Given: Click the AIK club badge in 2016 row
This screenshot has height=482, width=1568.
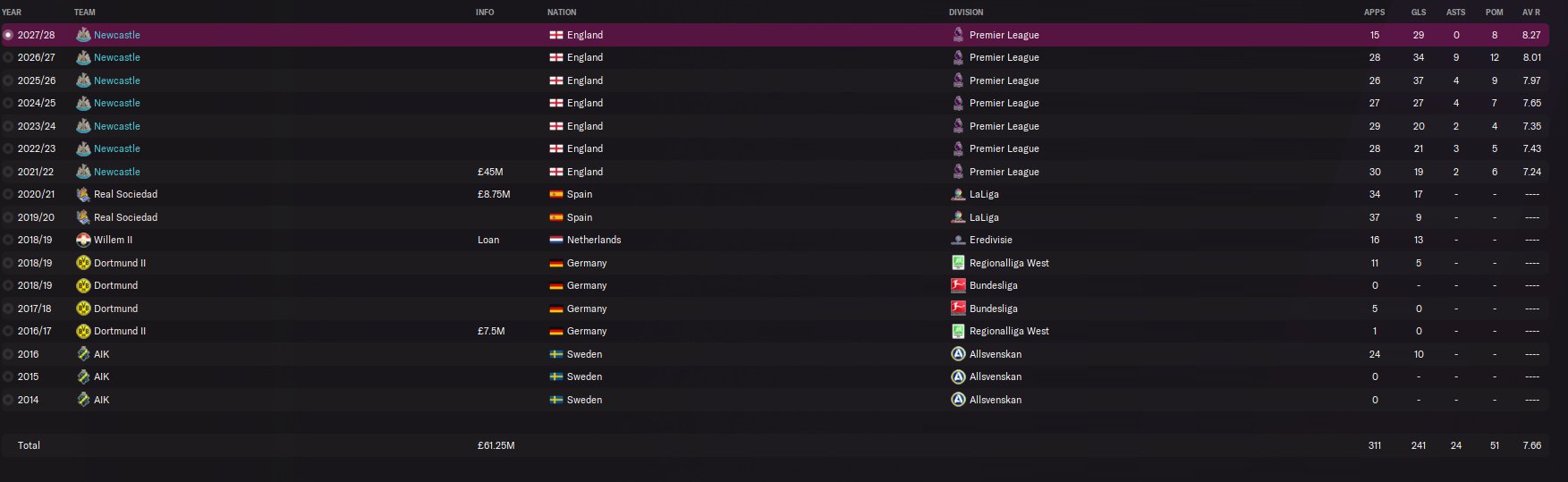Looking at the screenshot, I should (83, 354).
